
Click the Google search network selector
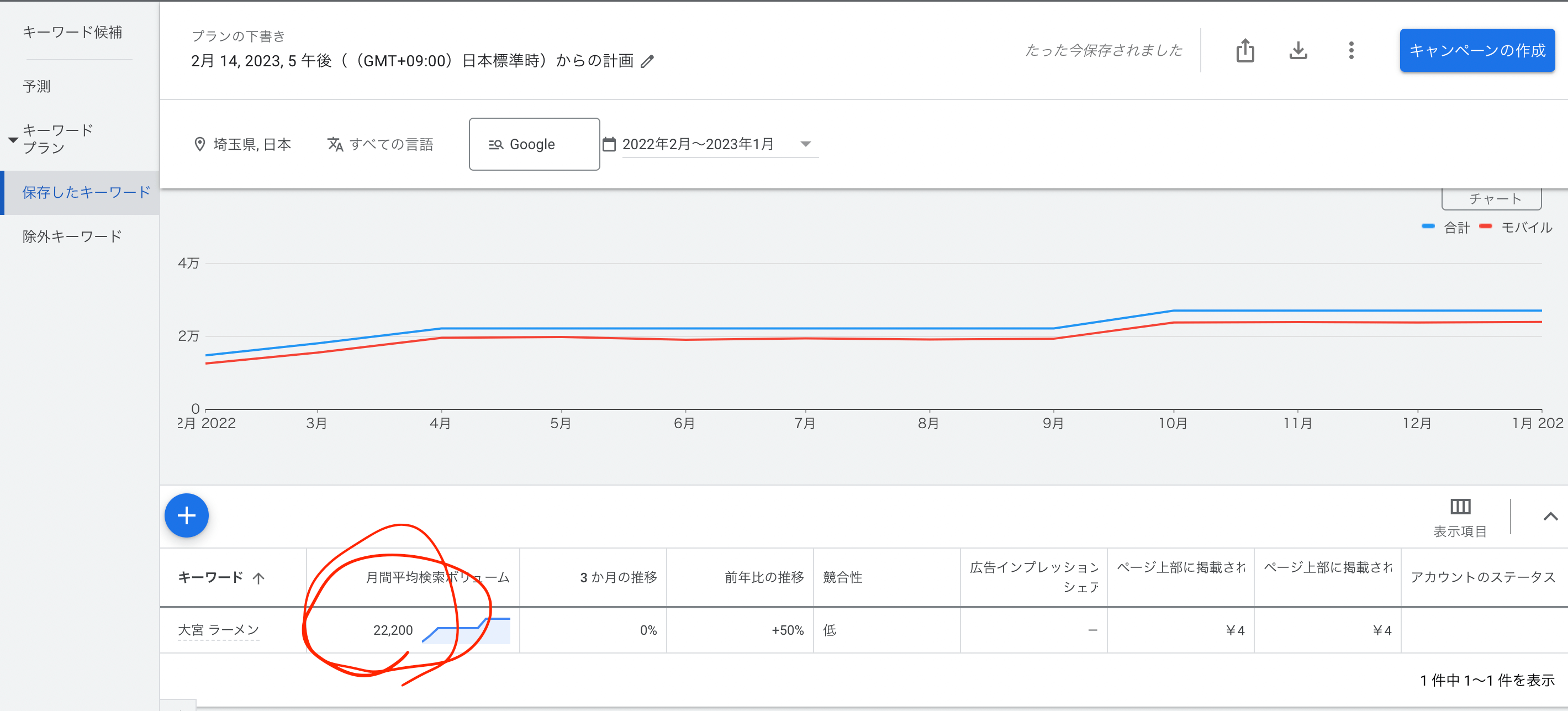pyautogui.click(x=533, y=144)
